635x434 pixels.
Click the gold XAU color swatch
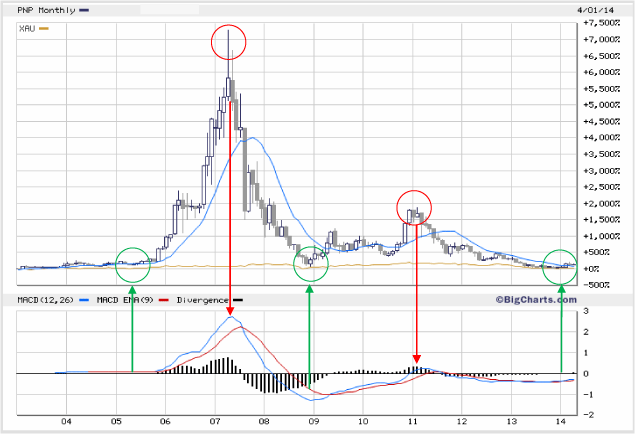click(x=43, y=28)
